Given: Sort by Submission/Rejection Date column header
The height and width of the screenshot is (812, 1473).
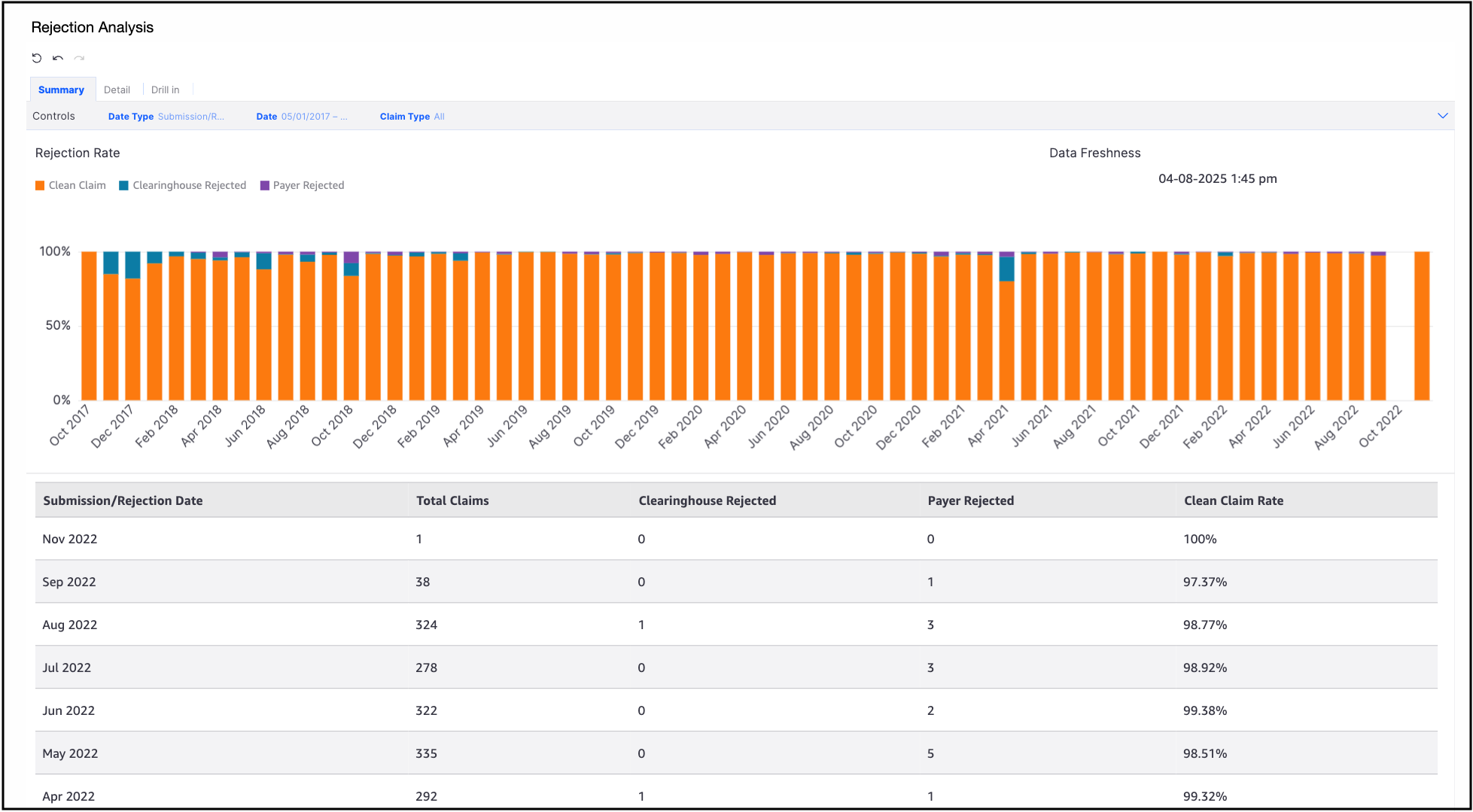Looking at the screenshot, I should 123,500.
